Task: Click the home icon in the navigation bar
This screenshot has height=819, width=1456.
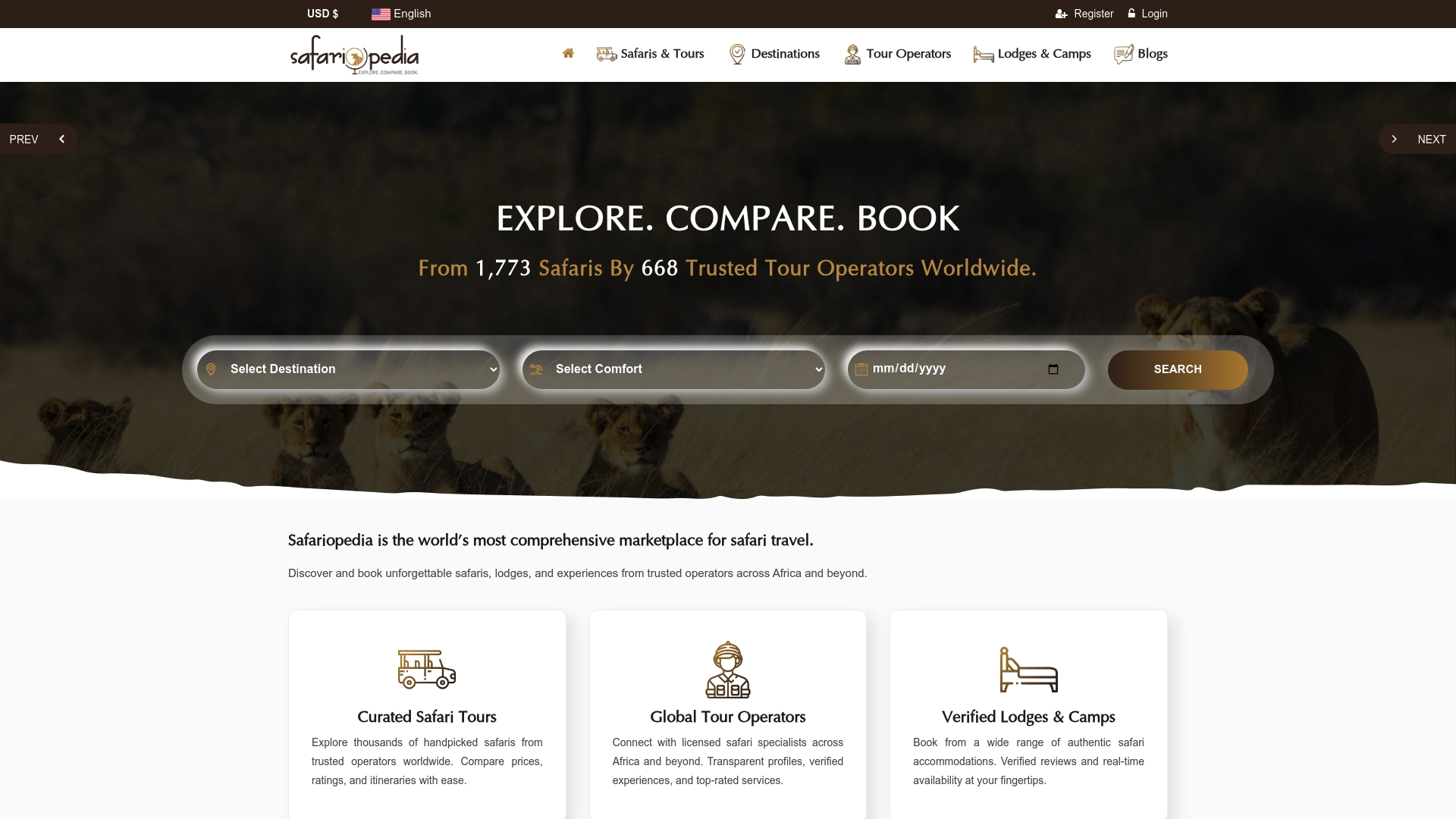Action: [568, 54]
